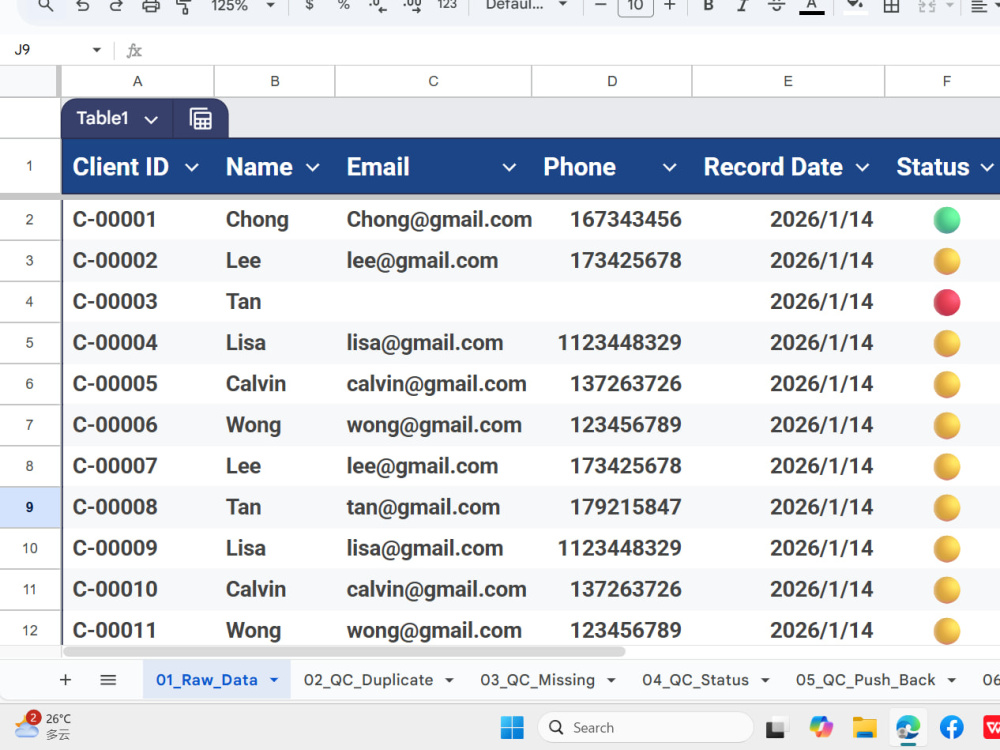Image resolution: width=1000 pixels, height=750 pixels.
Task: Select row 9 header
Action: 29,507
